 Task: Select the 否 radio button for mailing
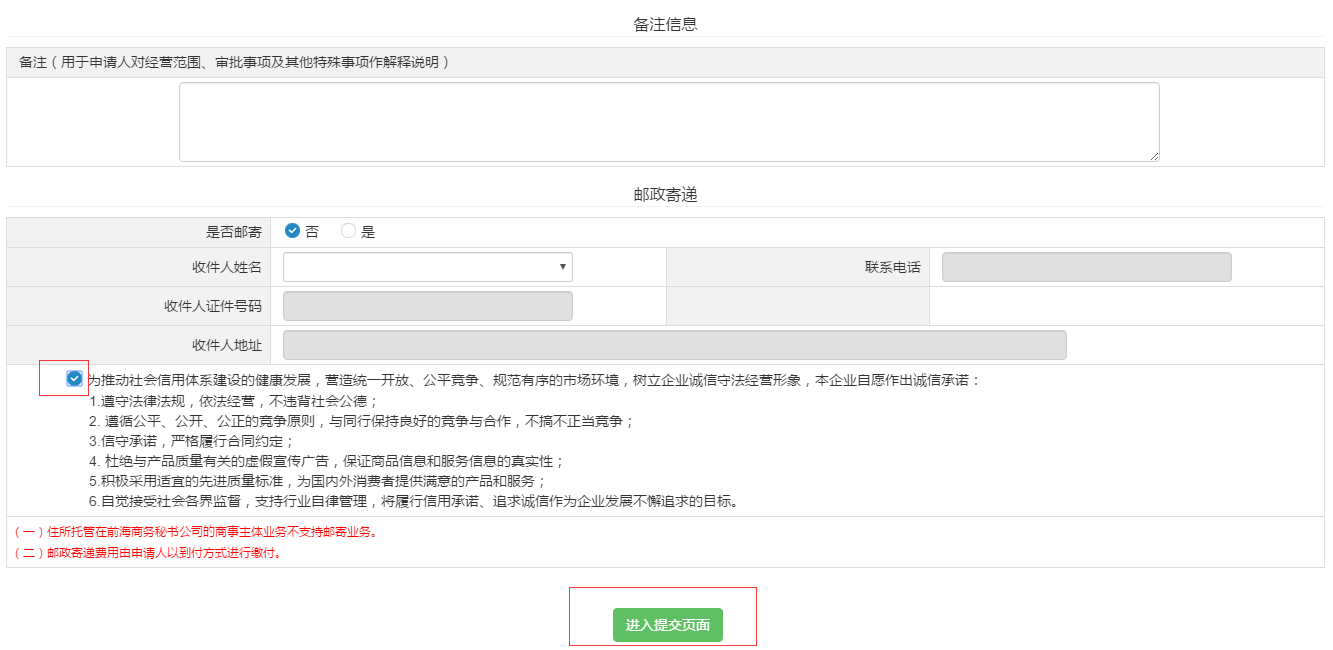pos(292,231)
